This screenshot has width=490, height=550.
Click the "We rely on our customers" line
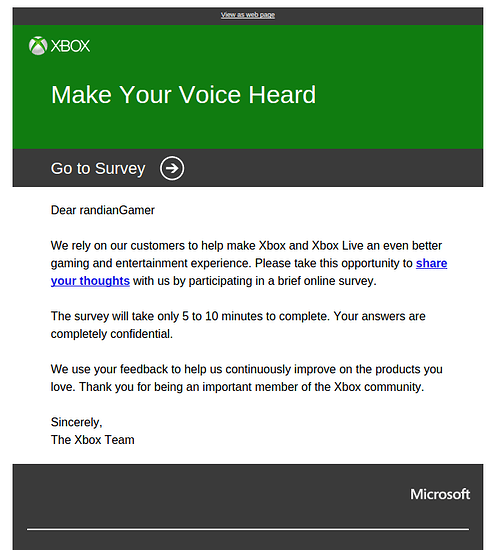pos(246,246)
